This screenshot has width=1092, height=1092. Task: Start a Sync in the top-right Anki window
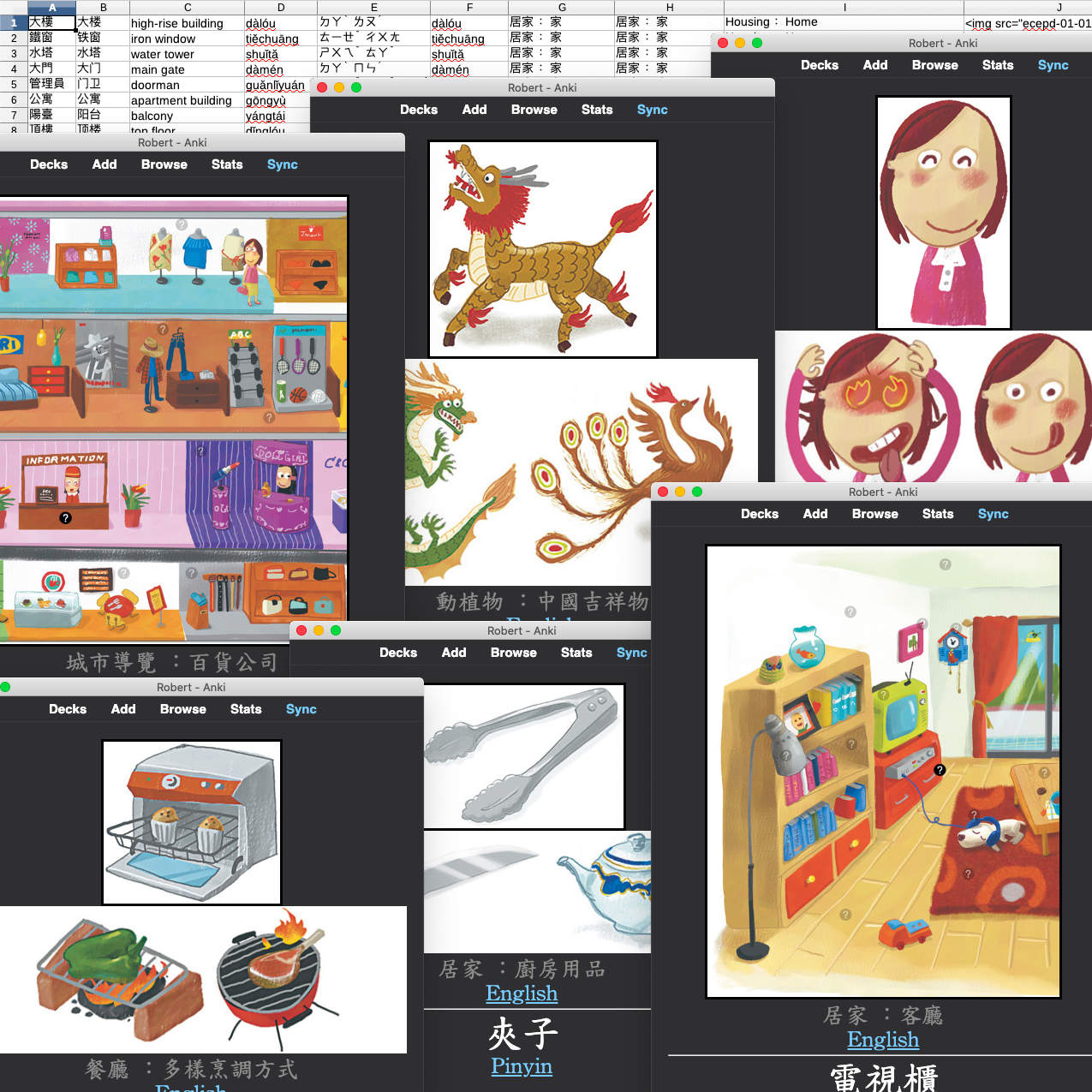tap(1053, 65)
